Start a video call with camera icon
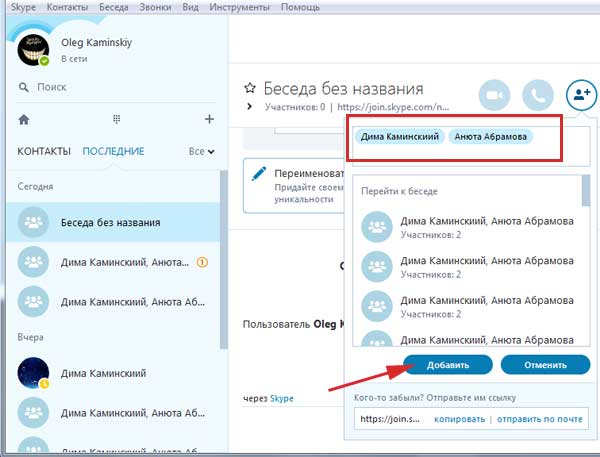600x457 pixels. [x=492, y=95]
